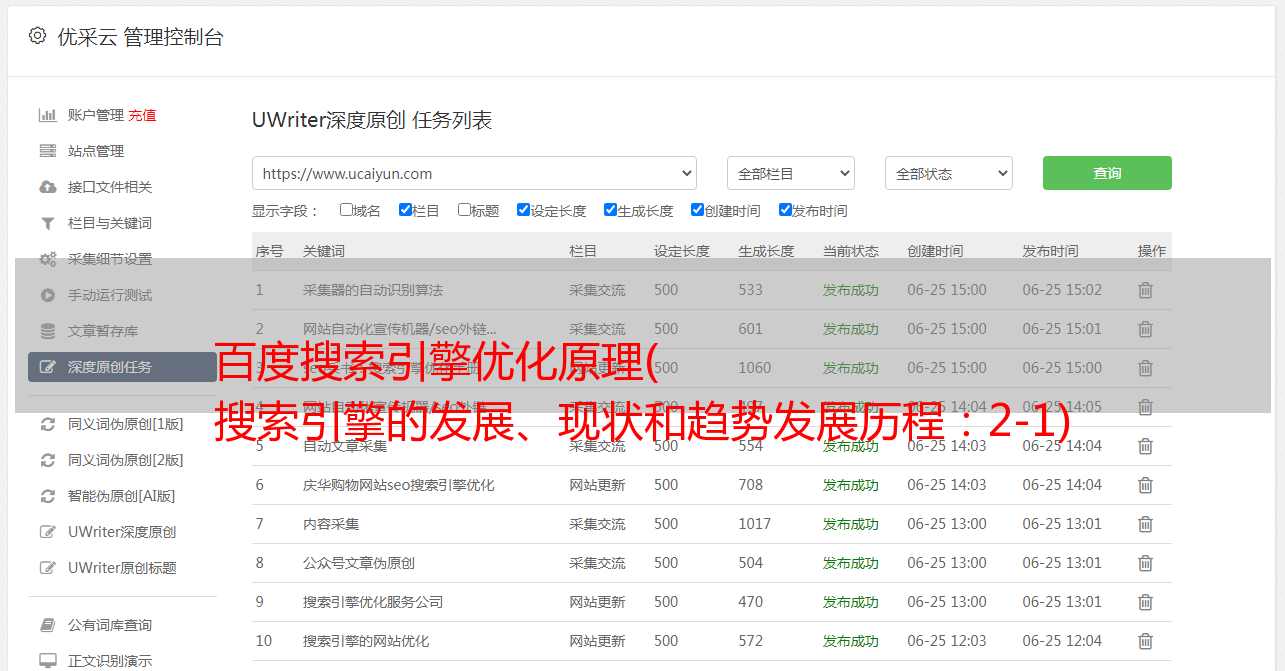Tick the 标题 display field checkbox

(x=464, y=210)
